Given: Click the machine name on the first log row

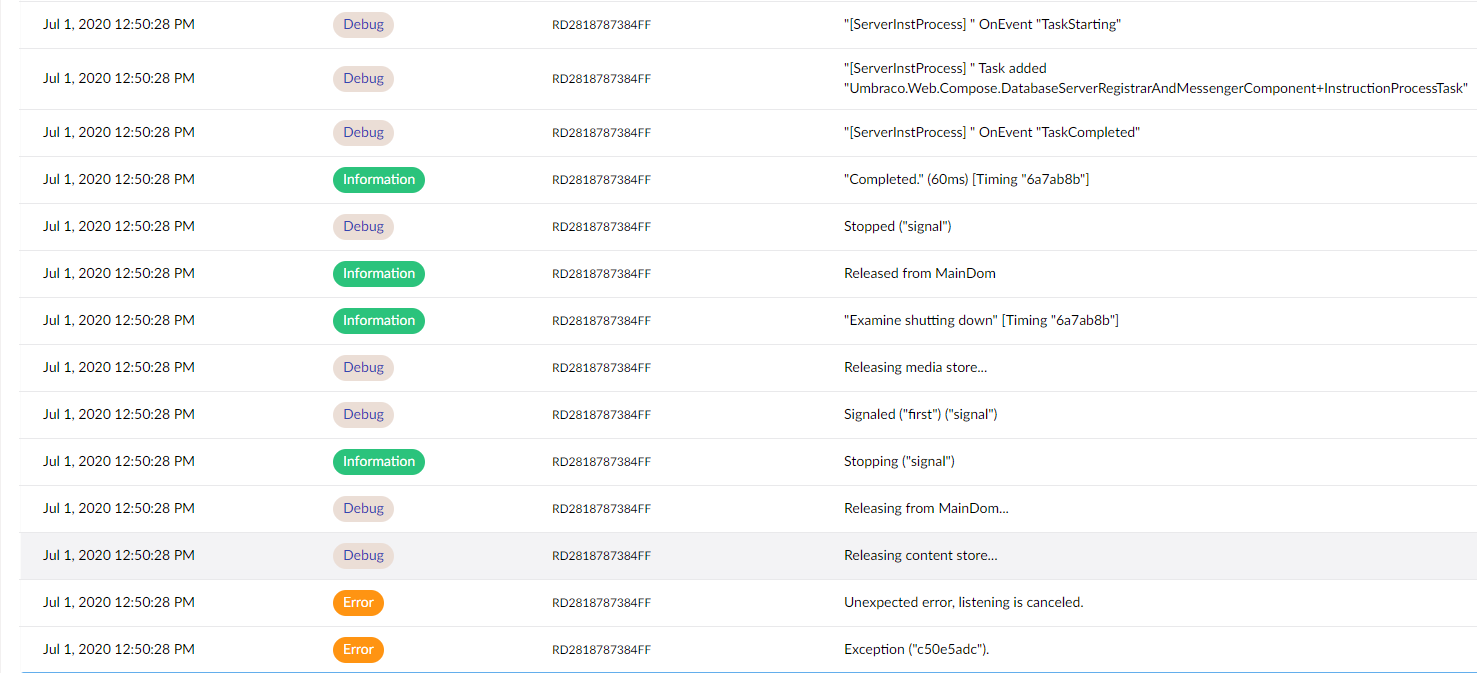Looking at the screenshot, I should click(x=601, y=24).
